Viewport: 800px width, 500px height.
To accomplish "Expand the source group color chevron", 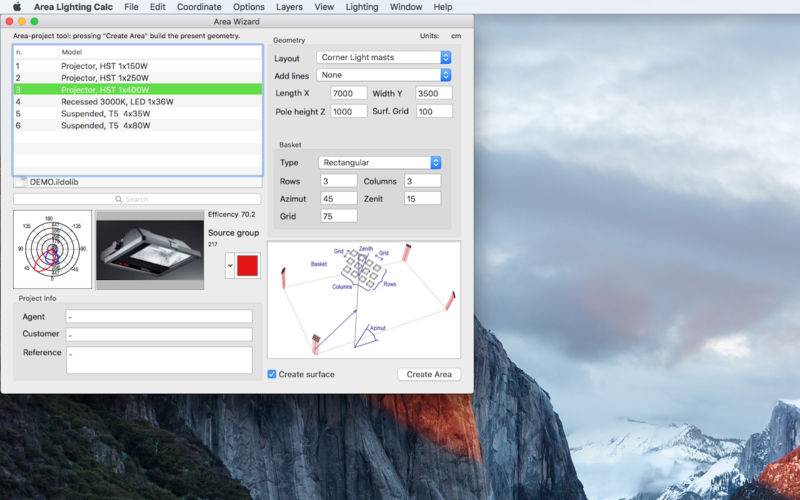I will coord(231,265).
